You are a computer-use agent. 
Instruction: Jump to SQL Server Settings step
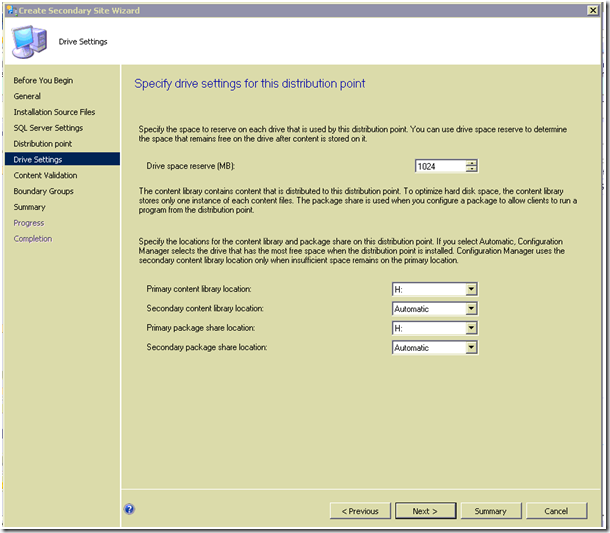coord(48,128)
